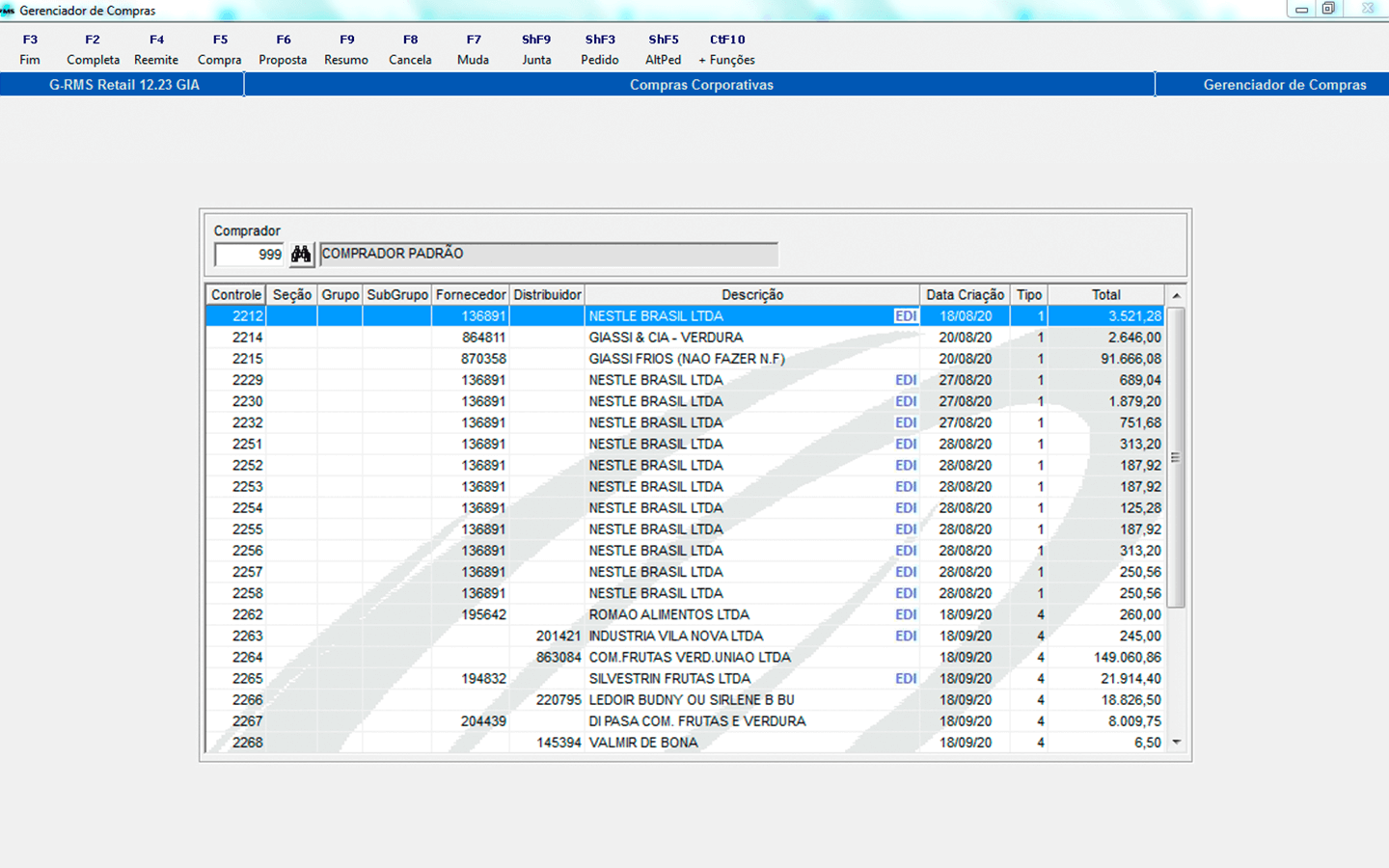Click the F5 Compra toolbar button

click(x=220, y=50)
